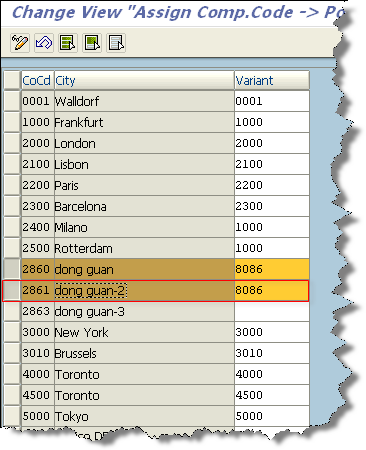The height and width of the screenshot is (450, 366).
Task: Click the company code cell 3010
Action: 38,353
